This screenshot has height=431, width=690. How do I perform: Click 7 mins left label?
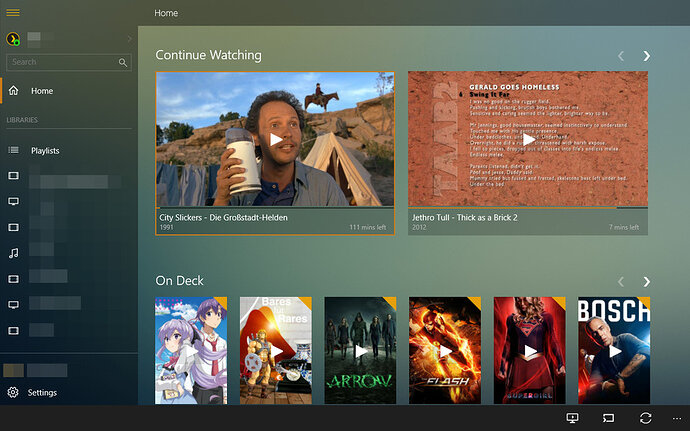624,227
